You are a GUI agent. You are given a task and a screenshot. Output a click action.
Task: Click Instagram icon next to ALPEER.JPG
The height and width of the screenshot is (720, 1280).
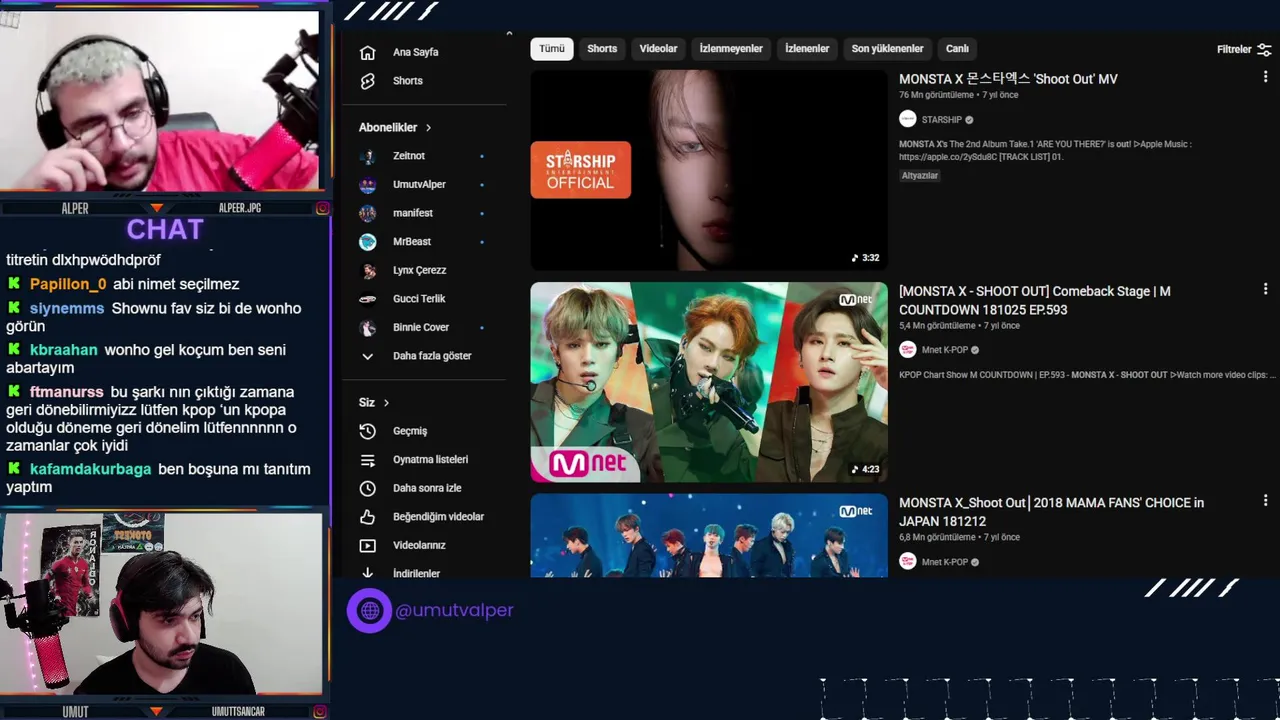coord(322,208)
